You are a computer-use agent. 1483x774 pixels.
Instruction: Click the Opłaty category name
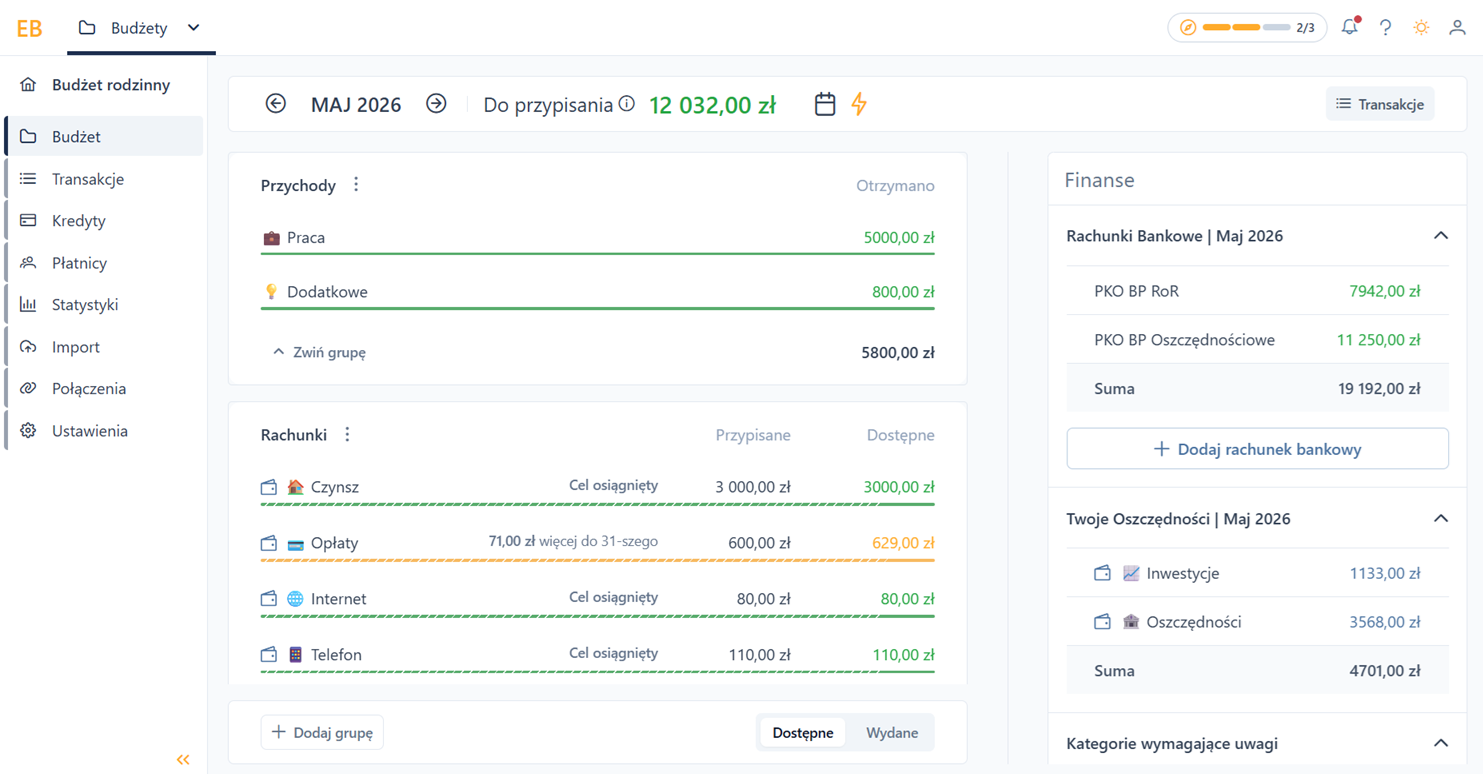point(334,543)
